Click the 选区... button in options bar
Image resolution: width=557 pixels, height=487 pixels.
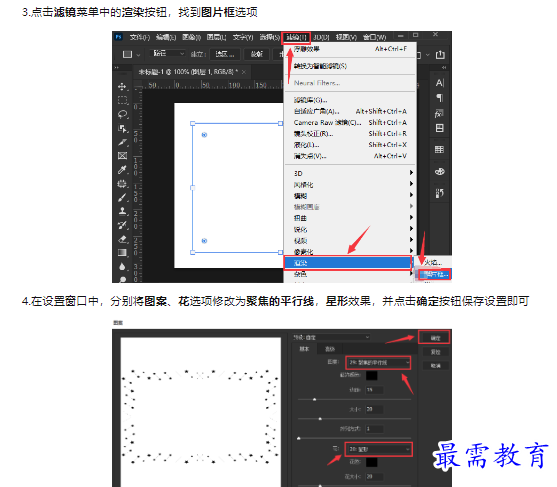(225, 54)
